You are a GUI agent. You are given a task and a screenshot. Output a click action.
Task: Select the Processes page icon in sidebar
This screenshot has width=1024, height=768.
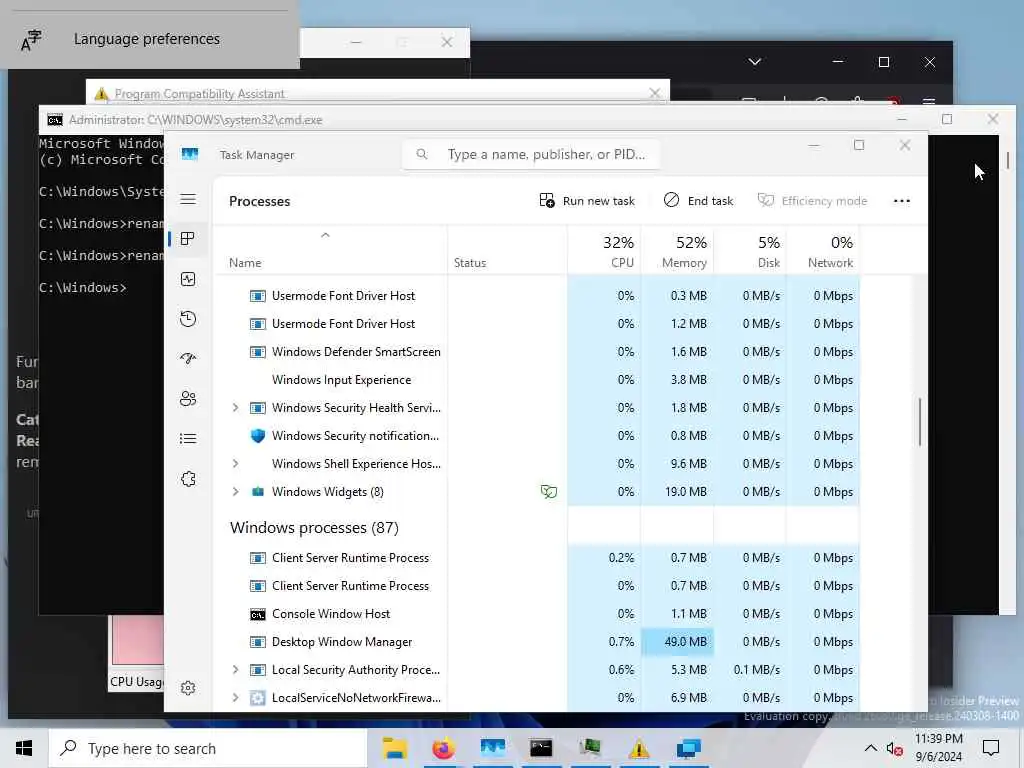pyautogui.click(x=188, y=238)
